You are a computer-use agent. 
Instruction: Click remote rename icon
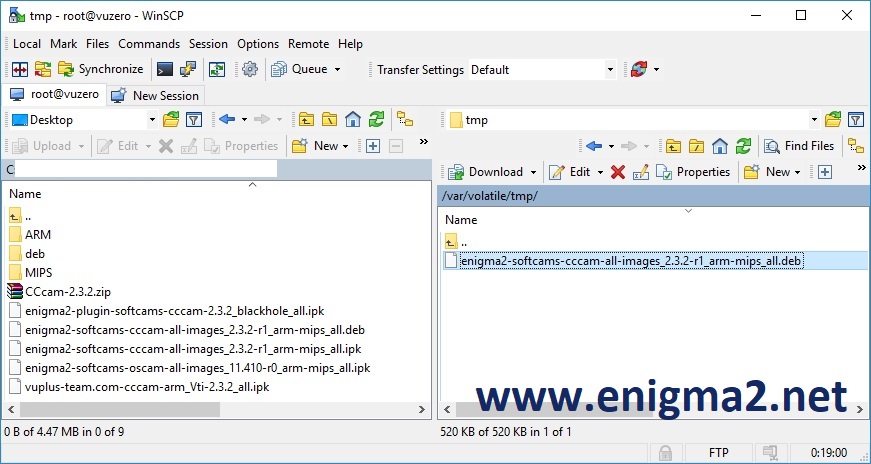tap(640, 172)
